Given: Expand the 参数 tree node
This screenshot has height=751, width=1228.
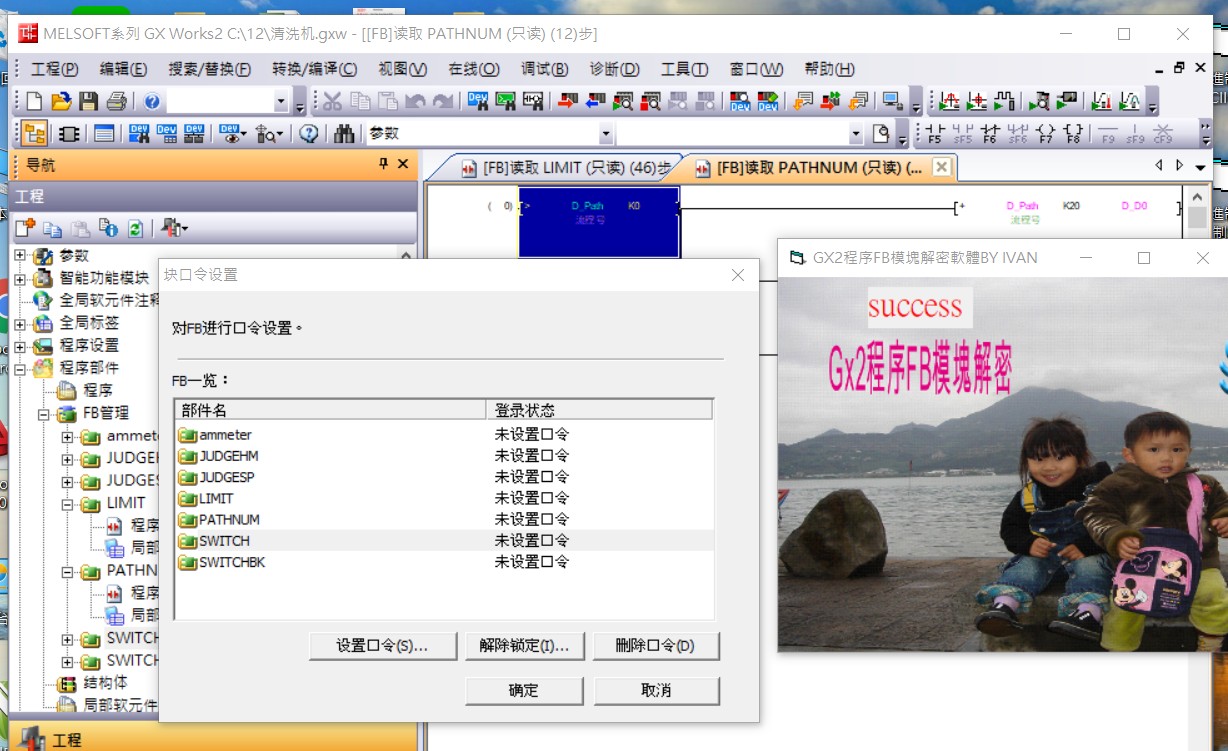Looking at the screenshot, I should coord(20,256).
